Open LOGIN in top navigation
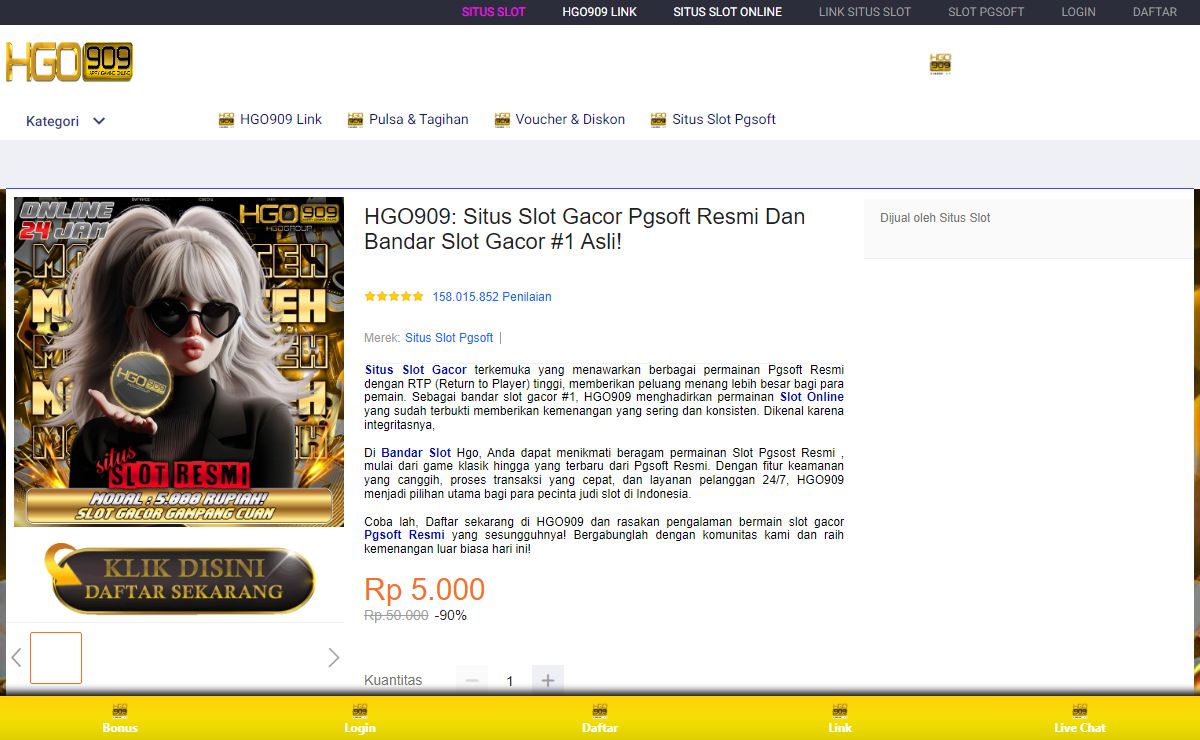 [1078, 12]
